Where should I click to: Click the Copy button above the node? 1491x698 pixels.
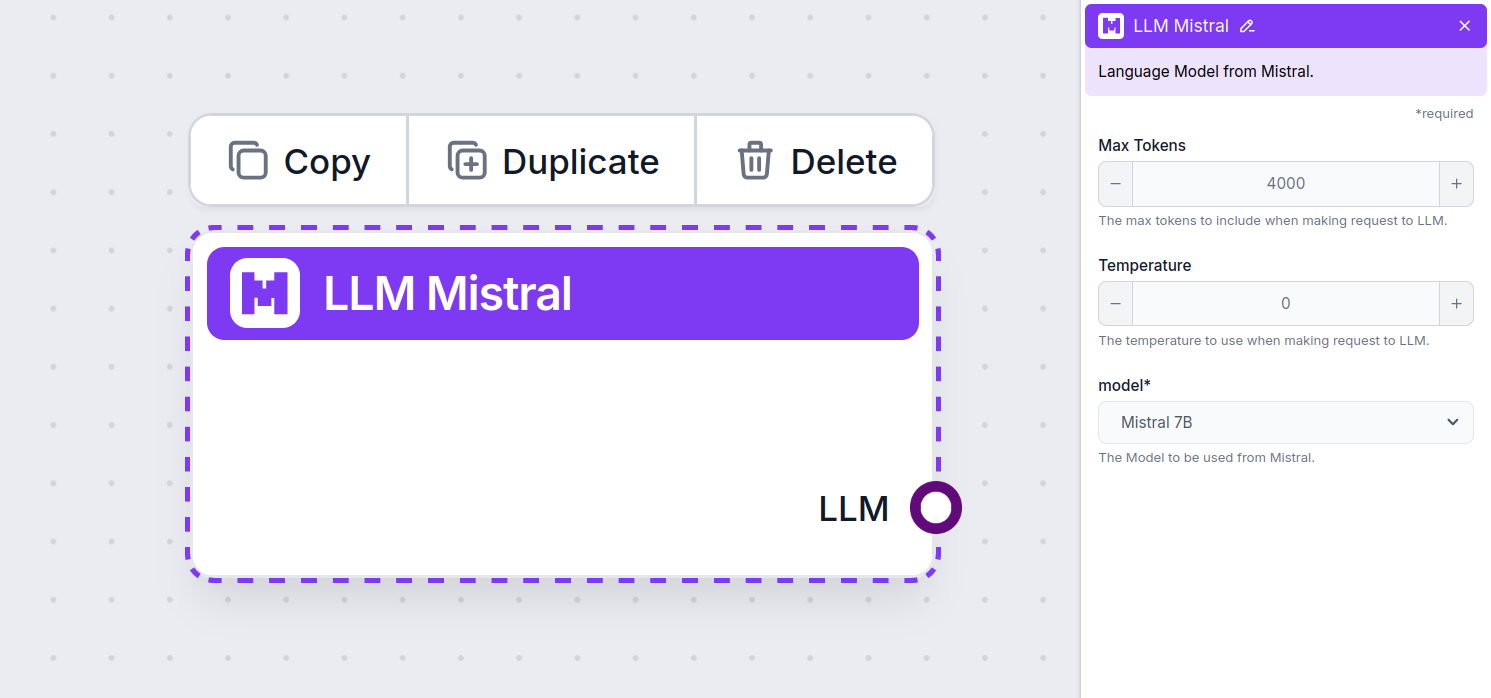click(x=299, y=161)
